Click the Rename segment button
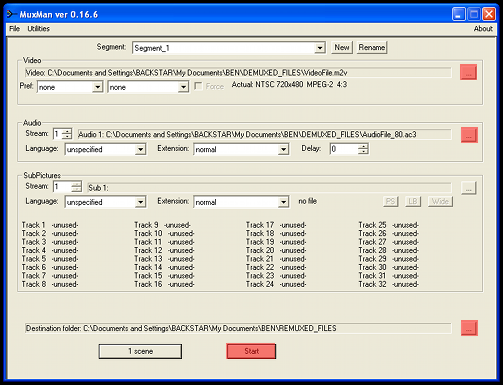 (x=372, y=47)
